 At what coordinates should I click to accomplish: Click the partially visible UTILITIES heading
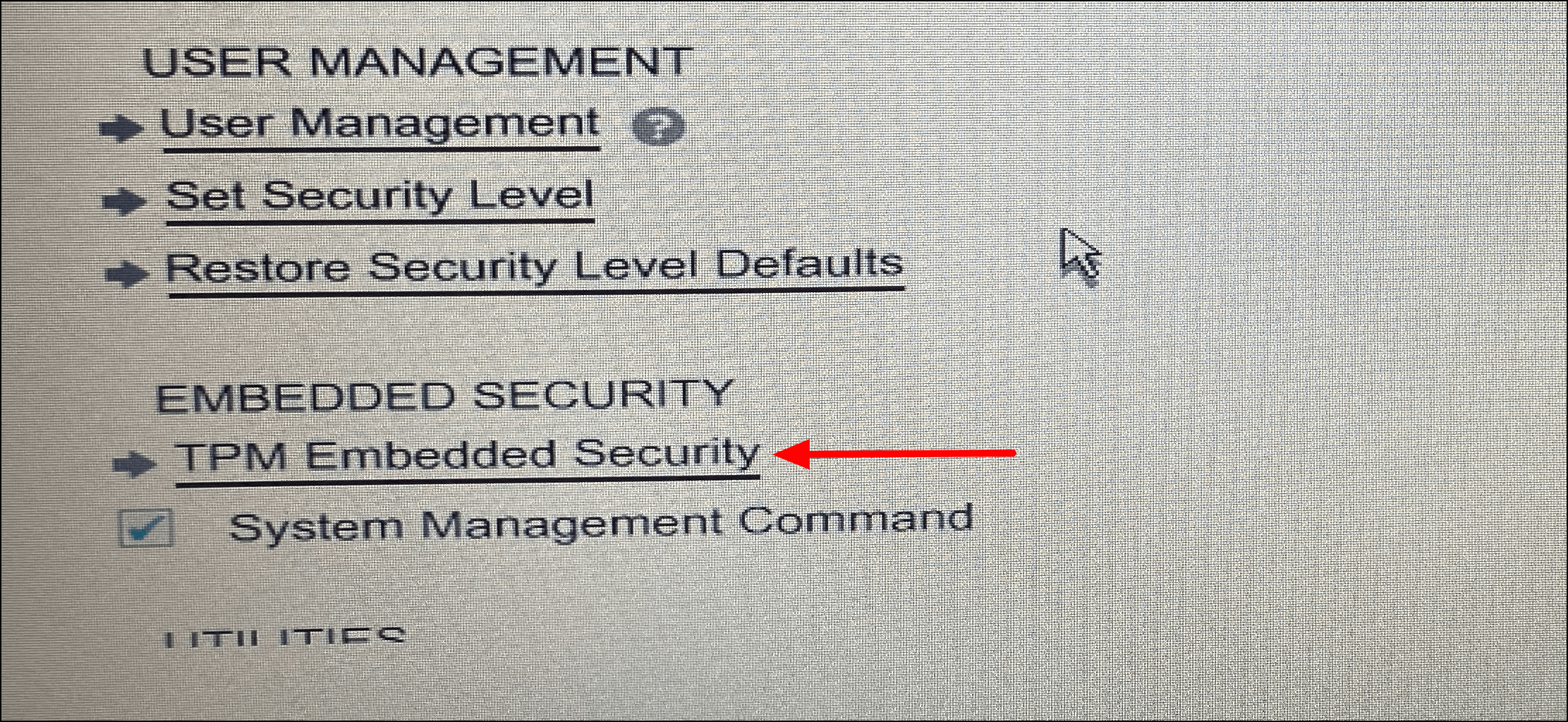click(x=284, y=636)
